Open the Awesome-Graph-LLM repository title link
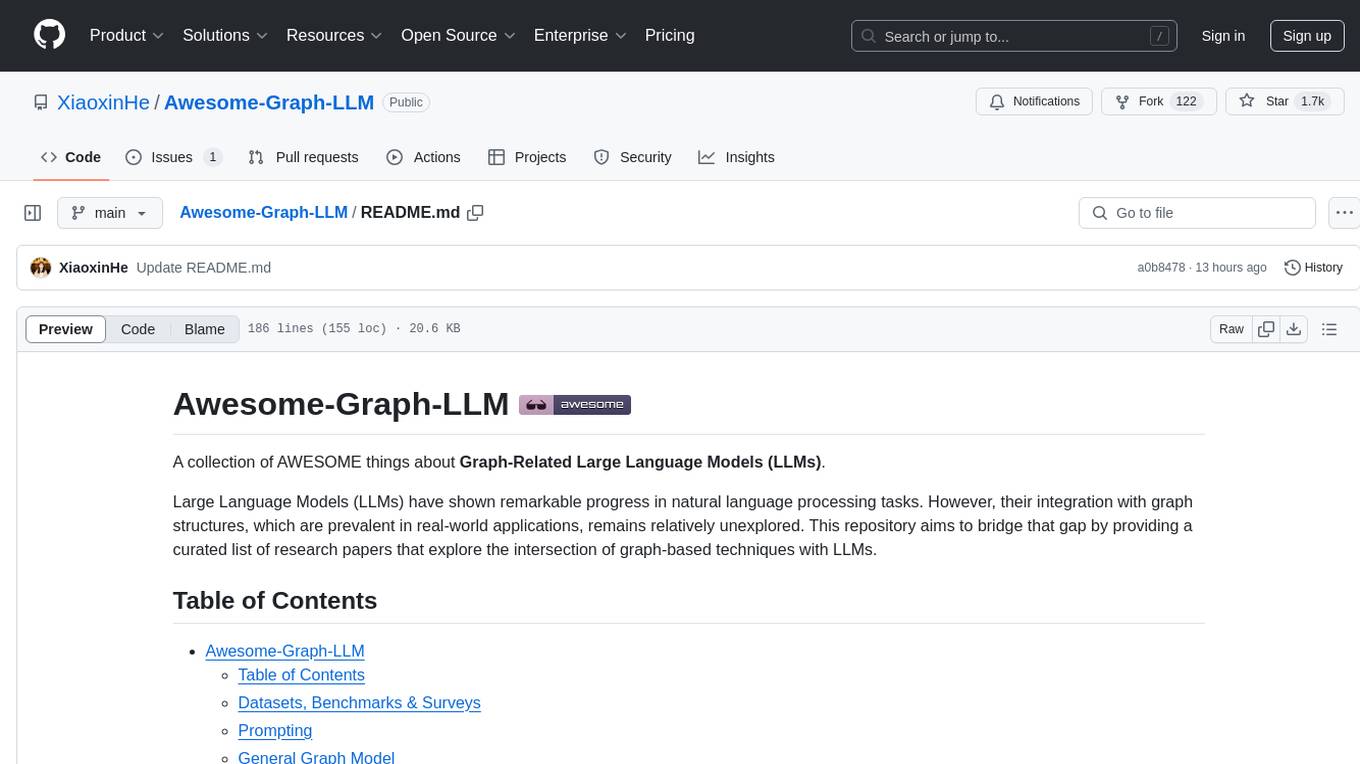Screen dimensions: 1360x764 [x=269, y=102]
